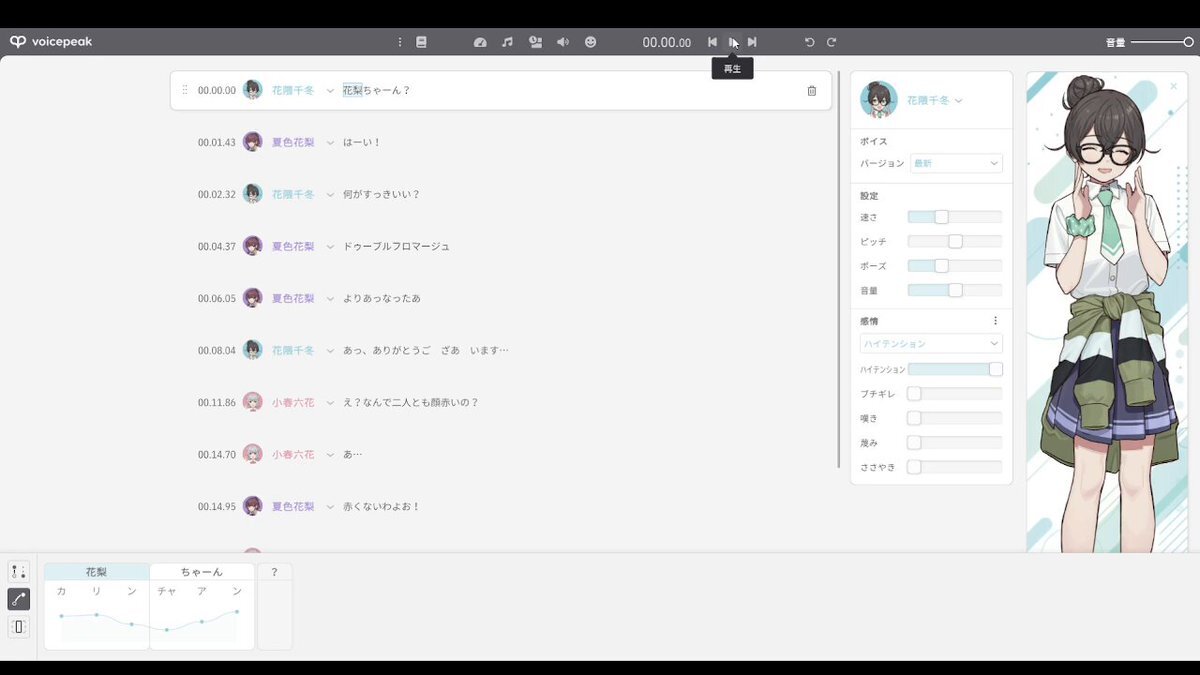Adjust the ピッチ pitch slider
Image resolution: width=1200 pixels, height=675 pixels.
click(954, 241)
